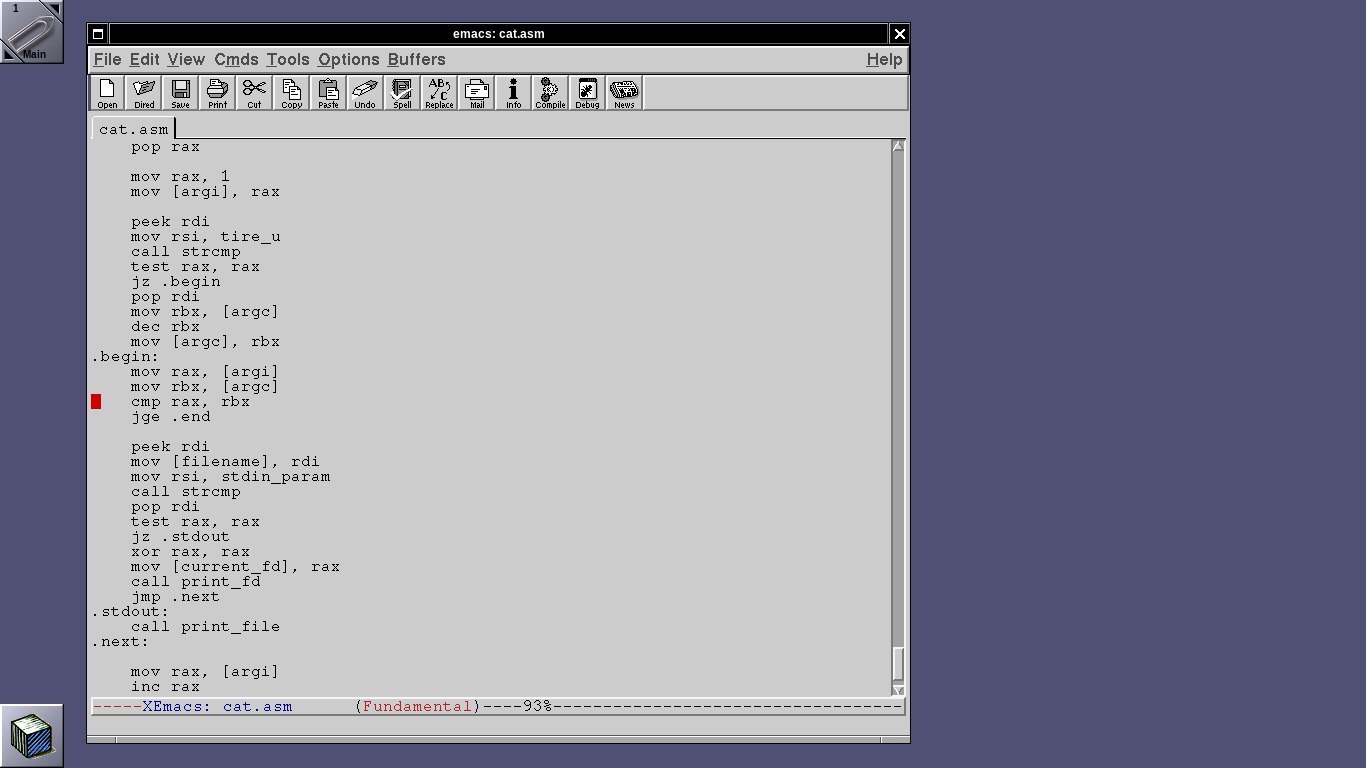Open the window menu button in the title bar
This screenshot has width=1366, height=768.
(97, 34)
